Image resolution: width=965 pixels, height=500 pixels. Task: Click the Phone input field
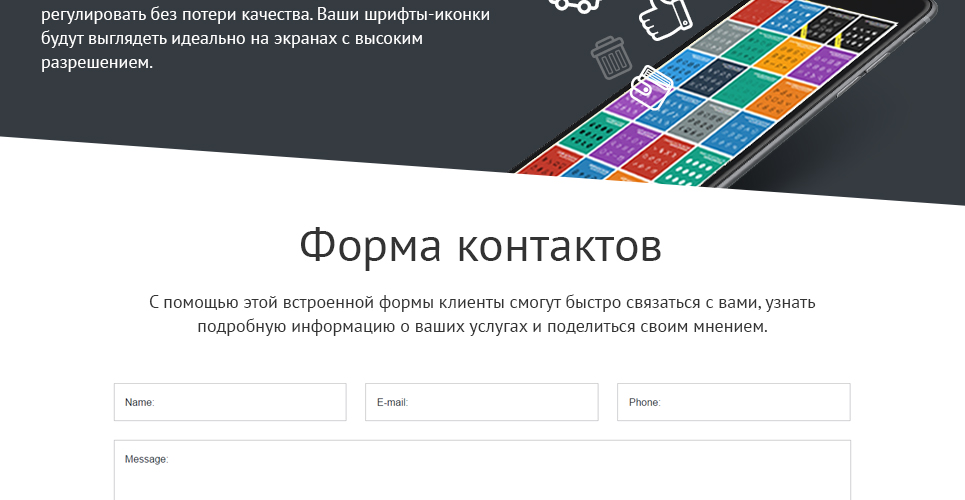[x=734, y=402]
